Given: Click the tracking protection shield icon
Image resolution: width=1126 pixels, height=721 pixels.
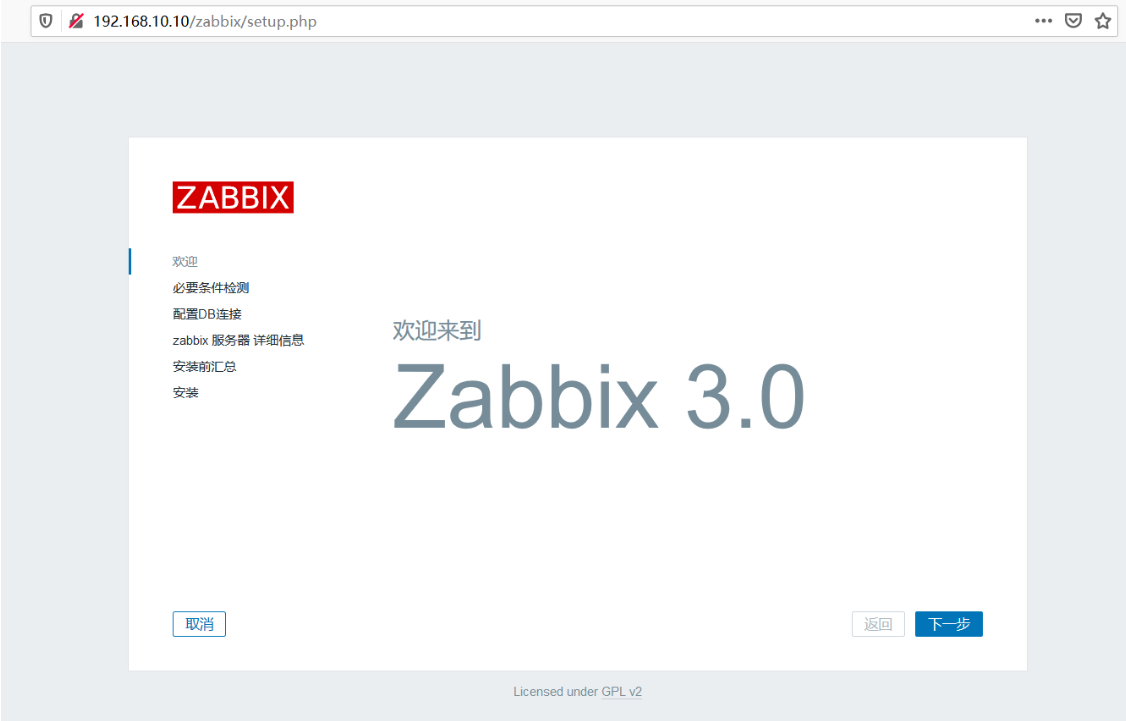Looking at the screenshot, I should click(46, 21).
